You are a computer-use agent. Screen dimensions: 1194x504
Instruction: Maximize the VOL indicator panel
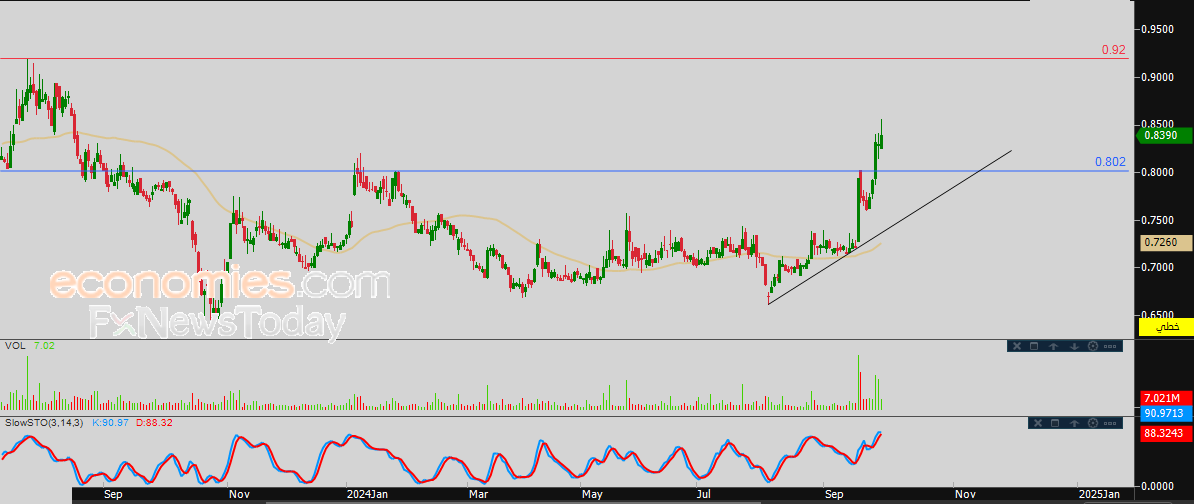[1034, 346]
